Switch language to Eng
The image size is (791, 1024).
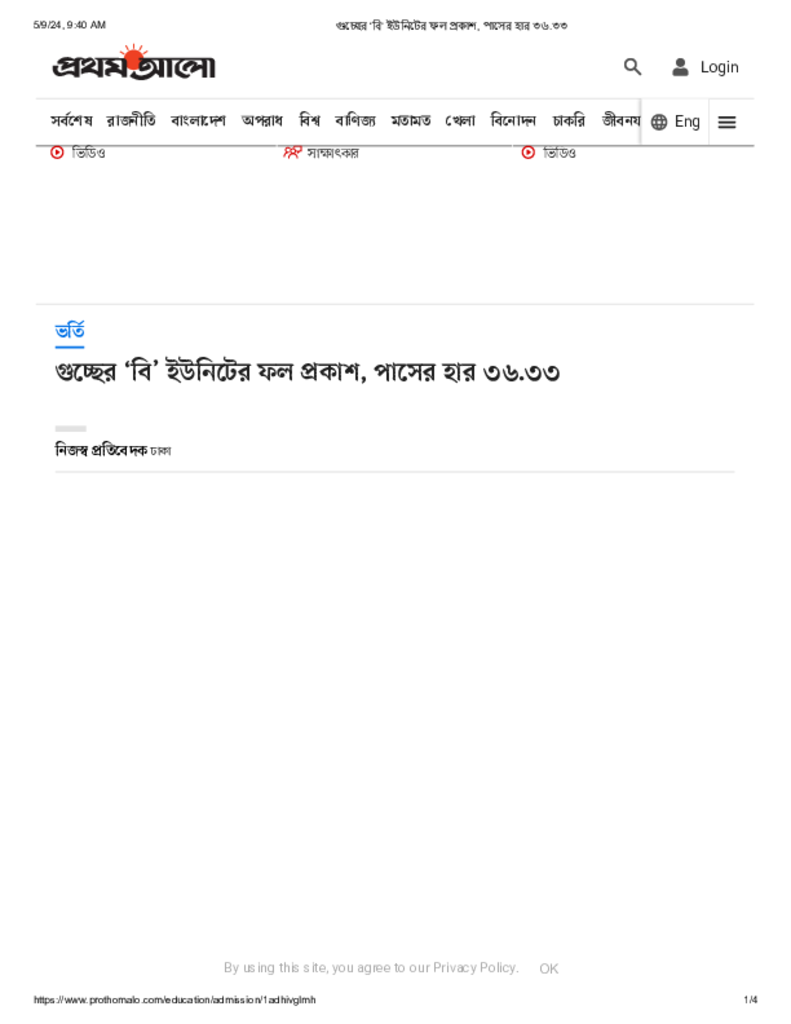click(x=687, y=122)
